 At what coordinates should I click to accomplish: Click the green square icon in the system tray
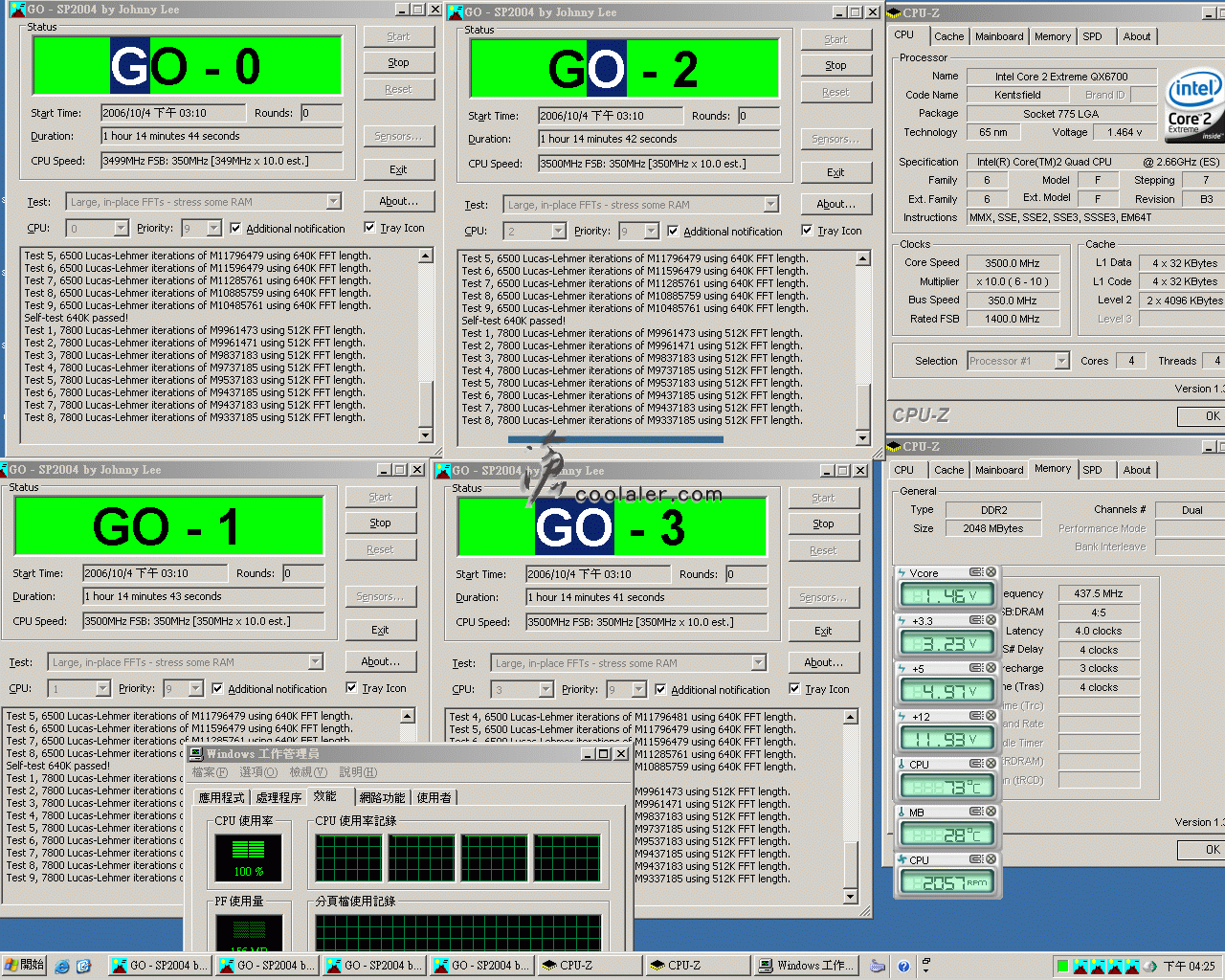tap(1061, 966)
